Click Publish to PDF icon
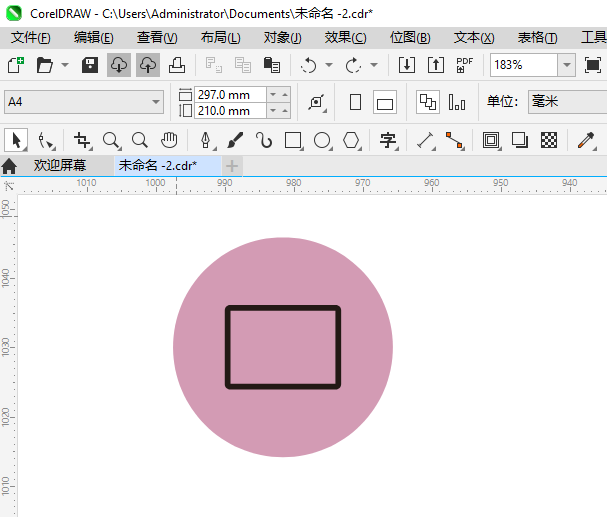607x517 pixels. click(465, 65)
